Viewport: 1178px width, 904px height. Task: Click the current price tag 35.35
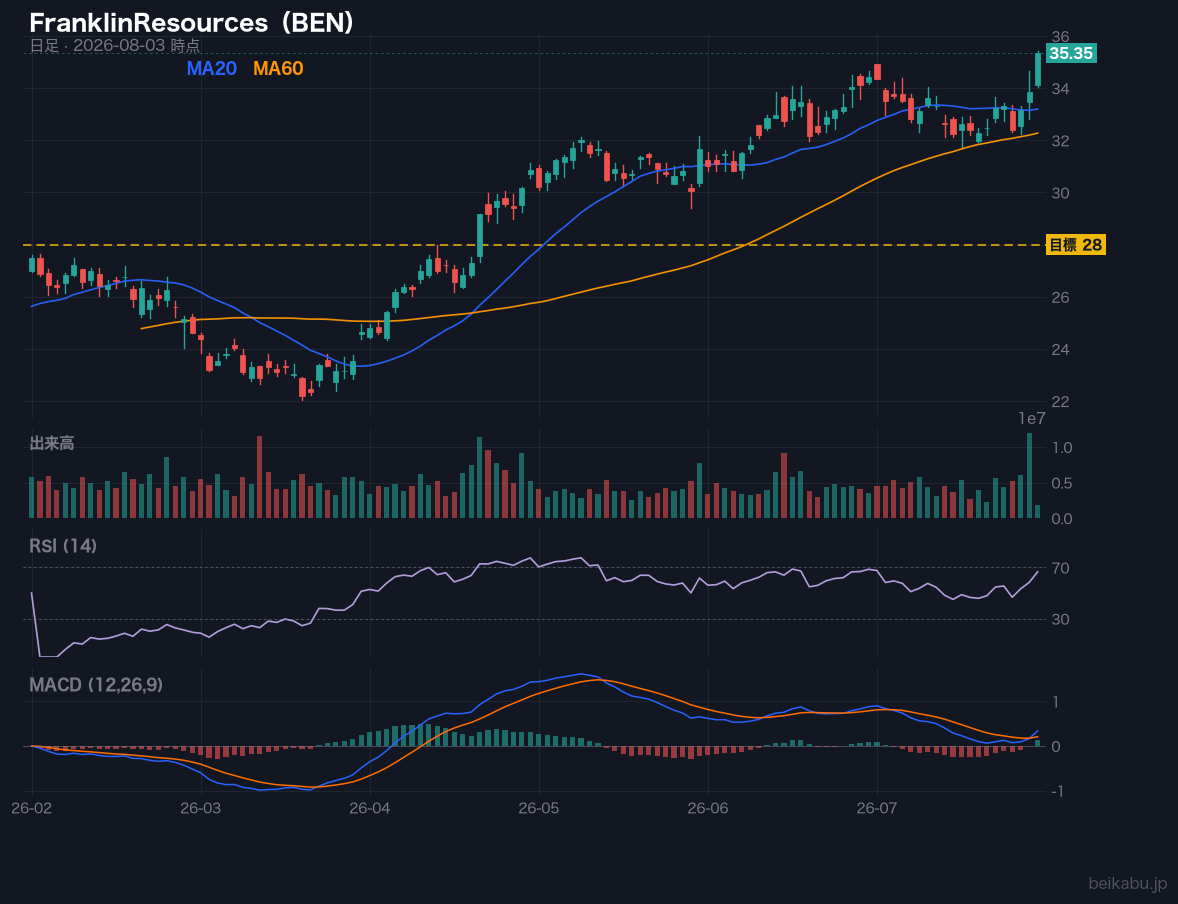[1071, 53]
